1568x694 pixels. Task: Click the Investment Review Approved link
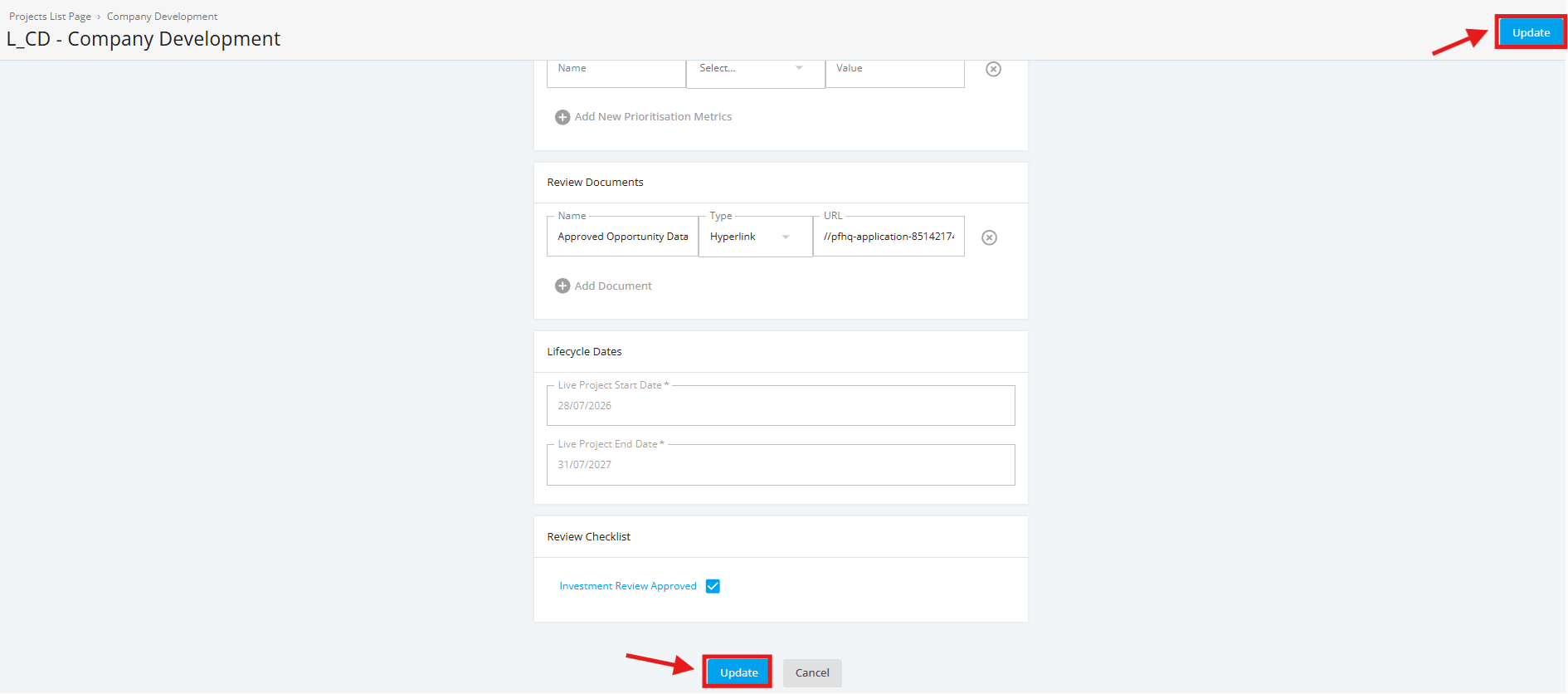pos(628,586)
